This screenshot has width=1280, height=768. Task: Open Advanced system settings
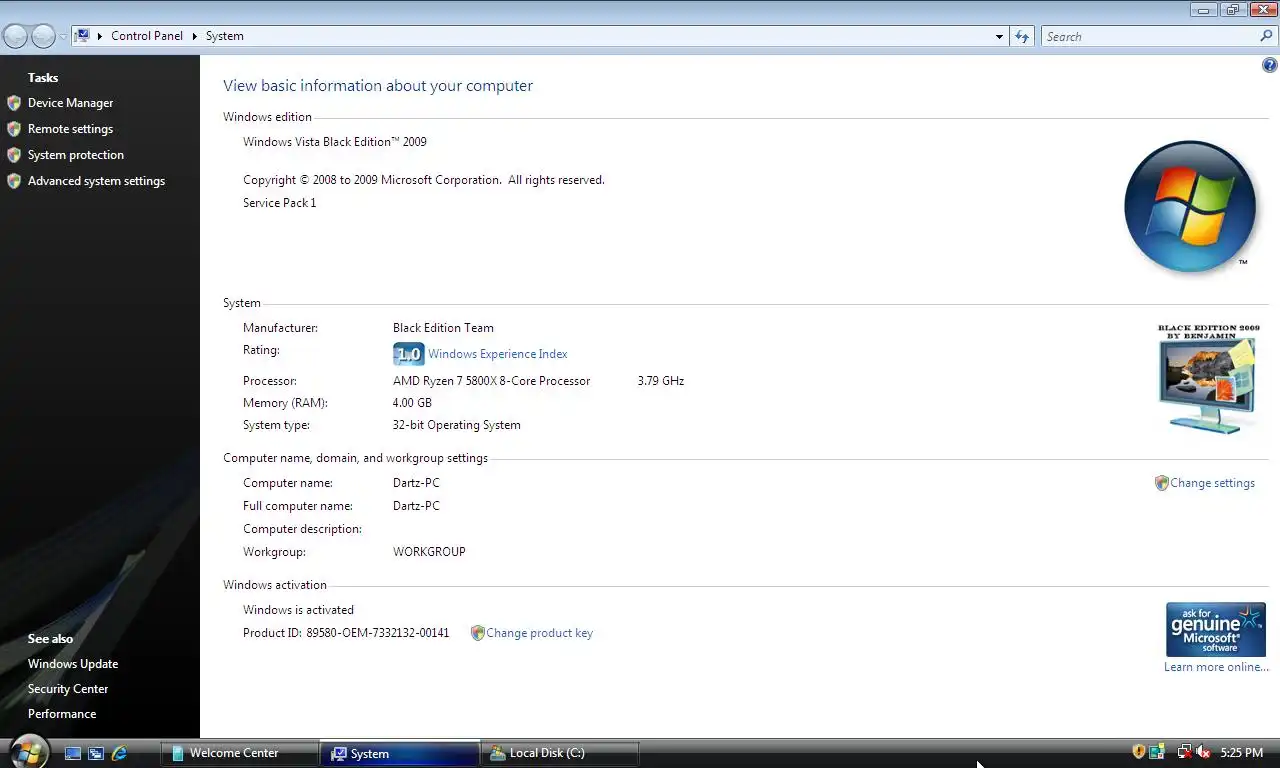tap(96, 181)
